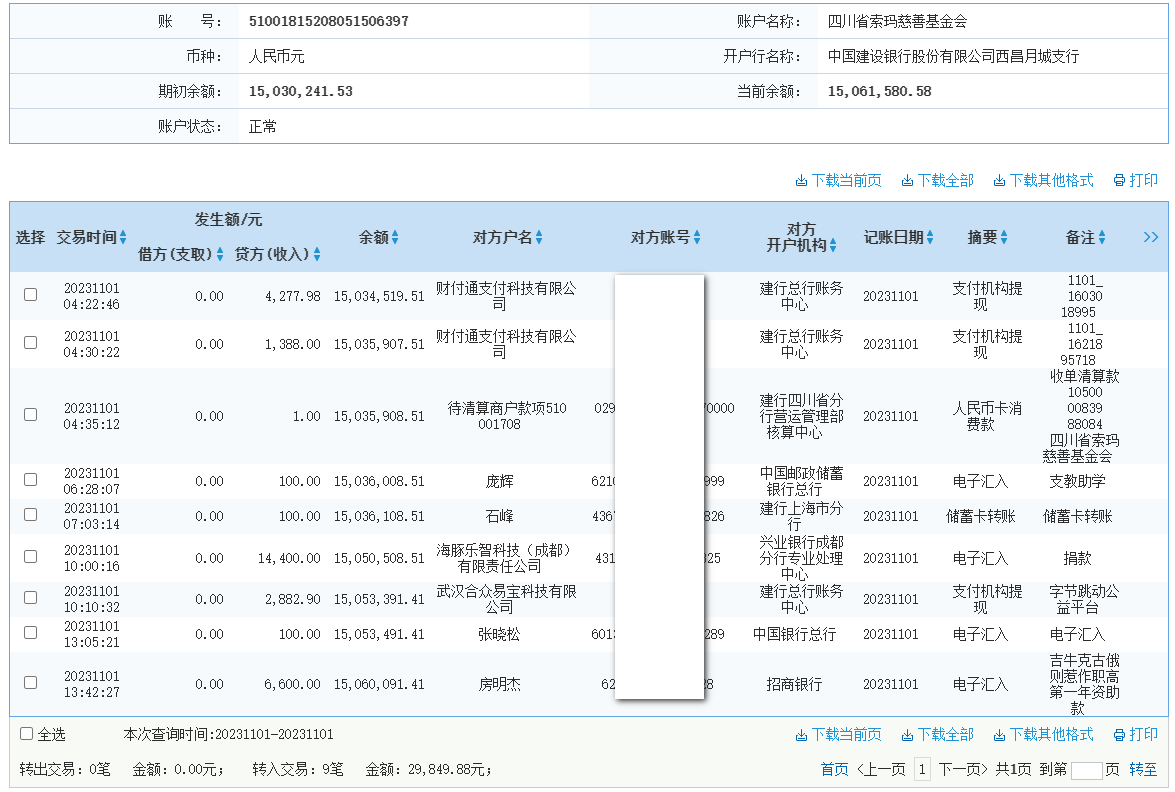Sort by 对方开户机构 column arrows
1175x792 pixels.
click(833, 246)
